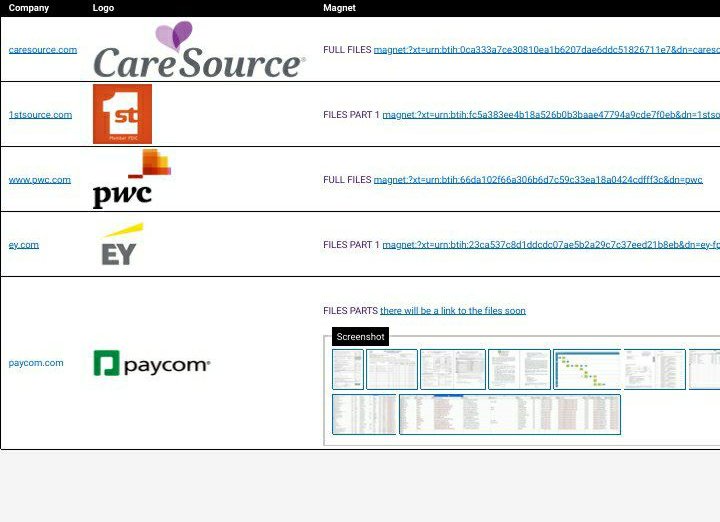Click the Magnet column header
This screenshot has width=720, height=522.
coord(339,8)
